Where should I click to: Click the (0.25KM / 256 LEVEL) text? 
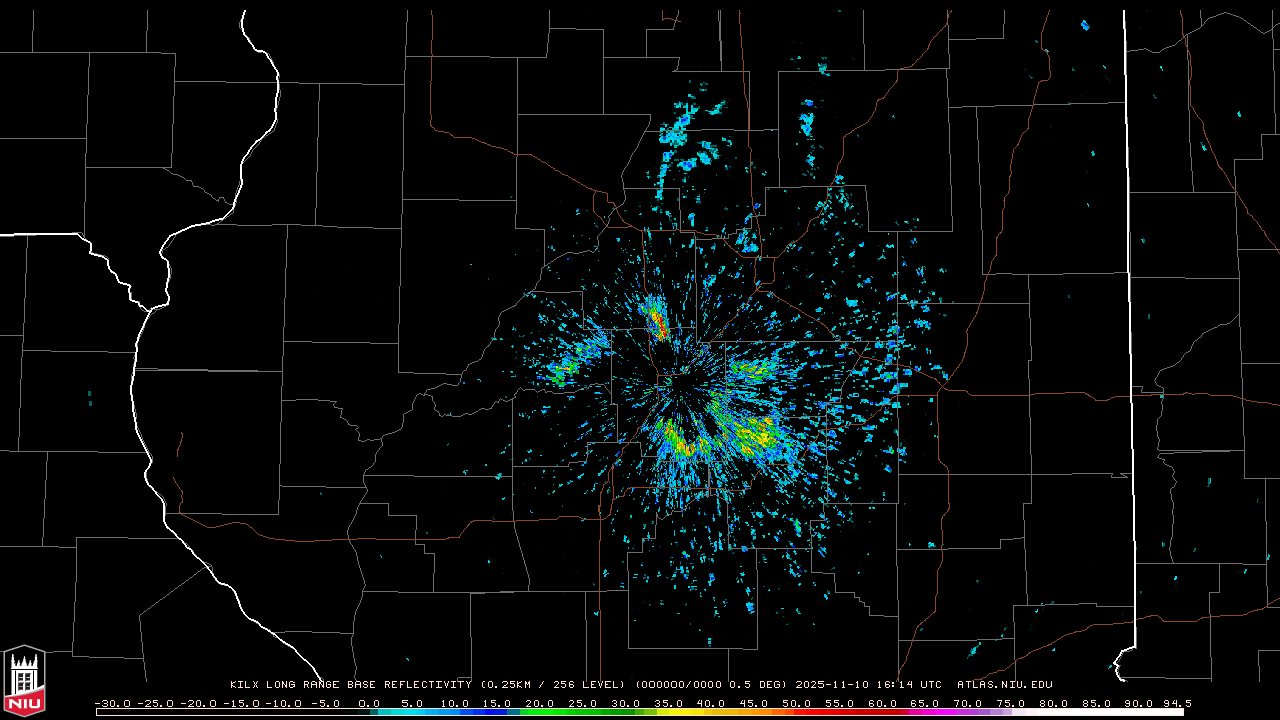[x=553, y=685]
